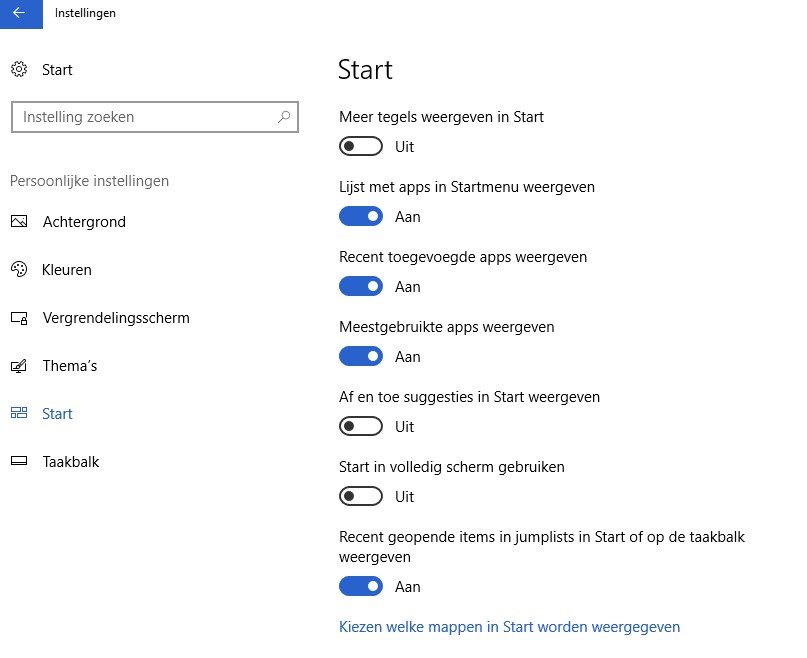Enable Af en toe suggesties in Start

tap(361, 426)
